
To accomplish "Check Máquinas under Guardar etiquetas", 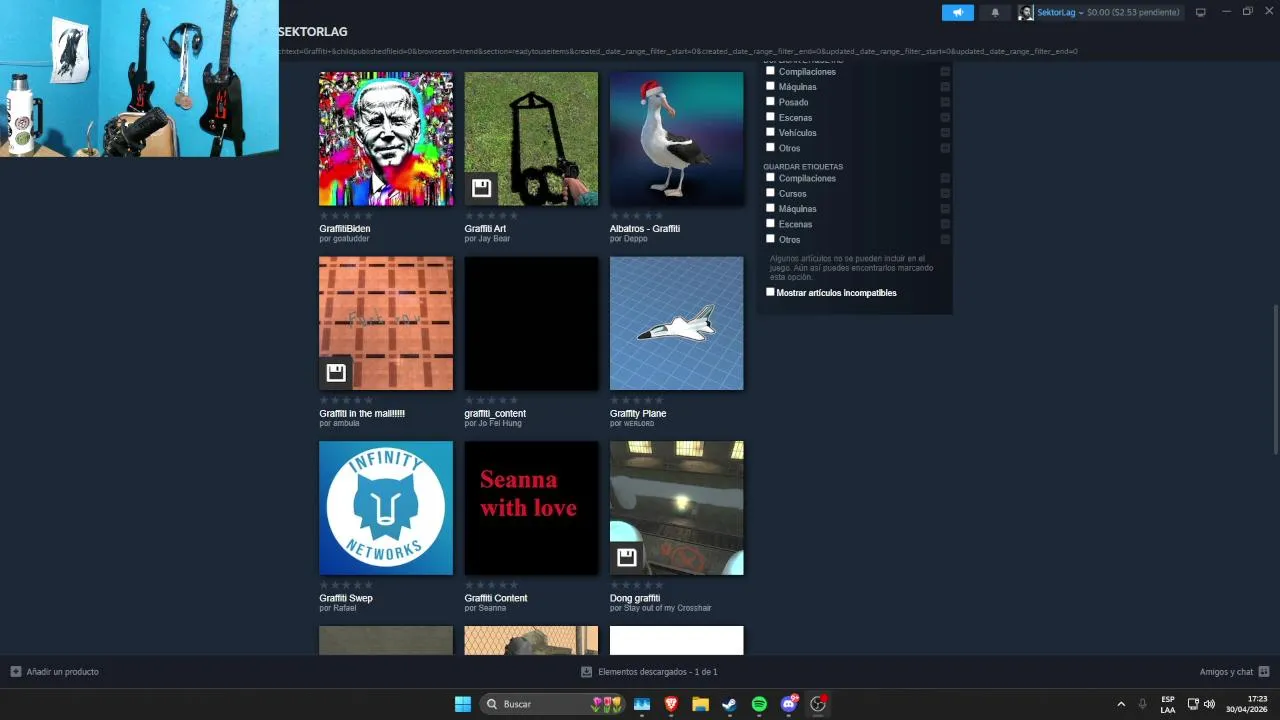I will click(x=770, y=208).
